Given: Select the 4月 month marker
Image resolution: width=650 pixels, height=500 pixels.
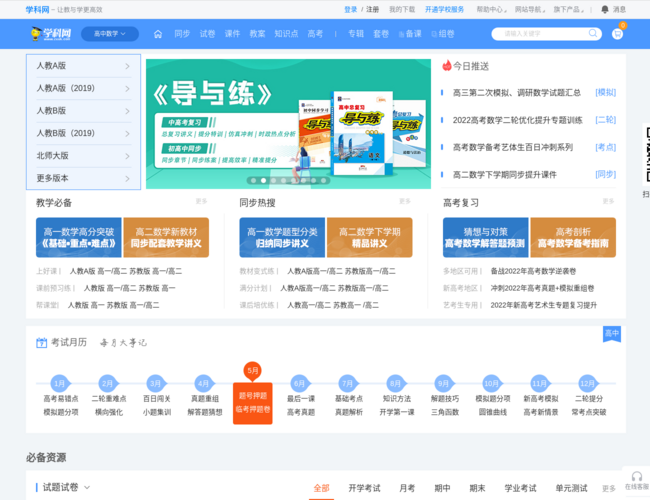Looking at the screenshot, I should [x=204, y=383].
